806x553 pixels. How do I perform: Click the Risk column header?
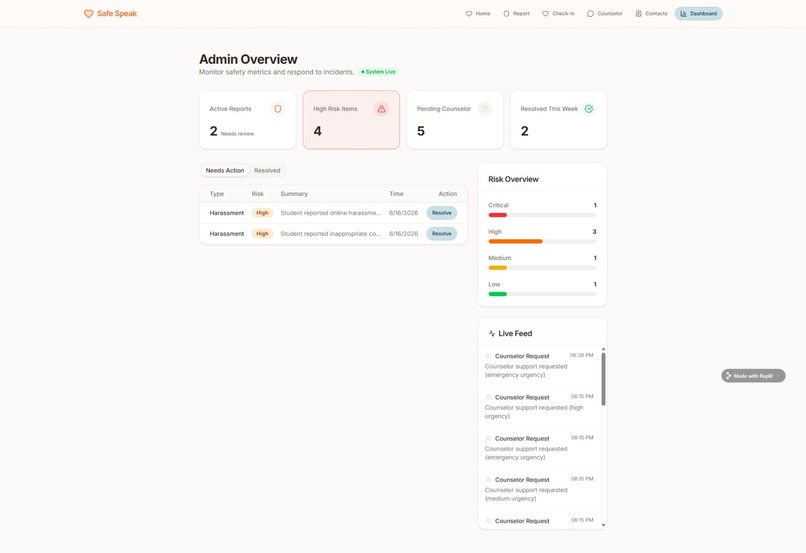[258, 194]
